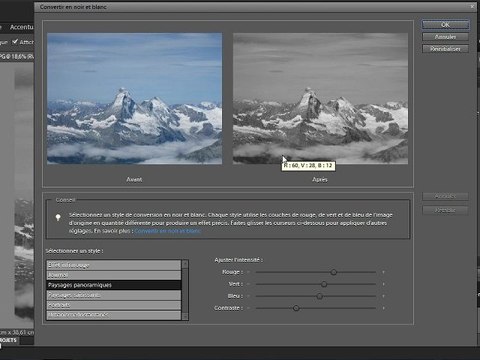Click the Après black-and-white preview image
The width and height of the screenshot is (480, 360).
coord(320,98)
